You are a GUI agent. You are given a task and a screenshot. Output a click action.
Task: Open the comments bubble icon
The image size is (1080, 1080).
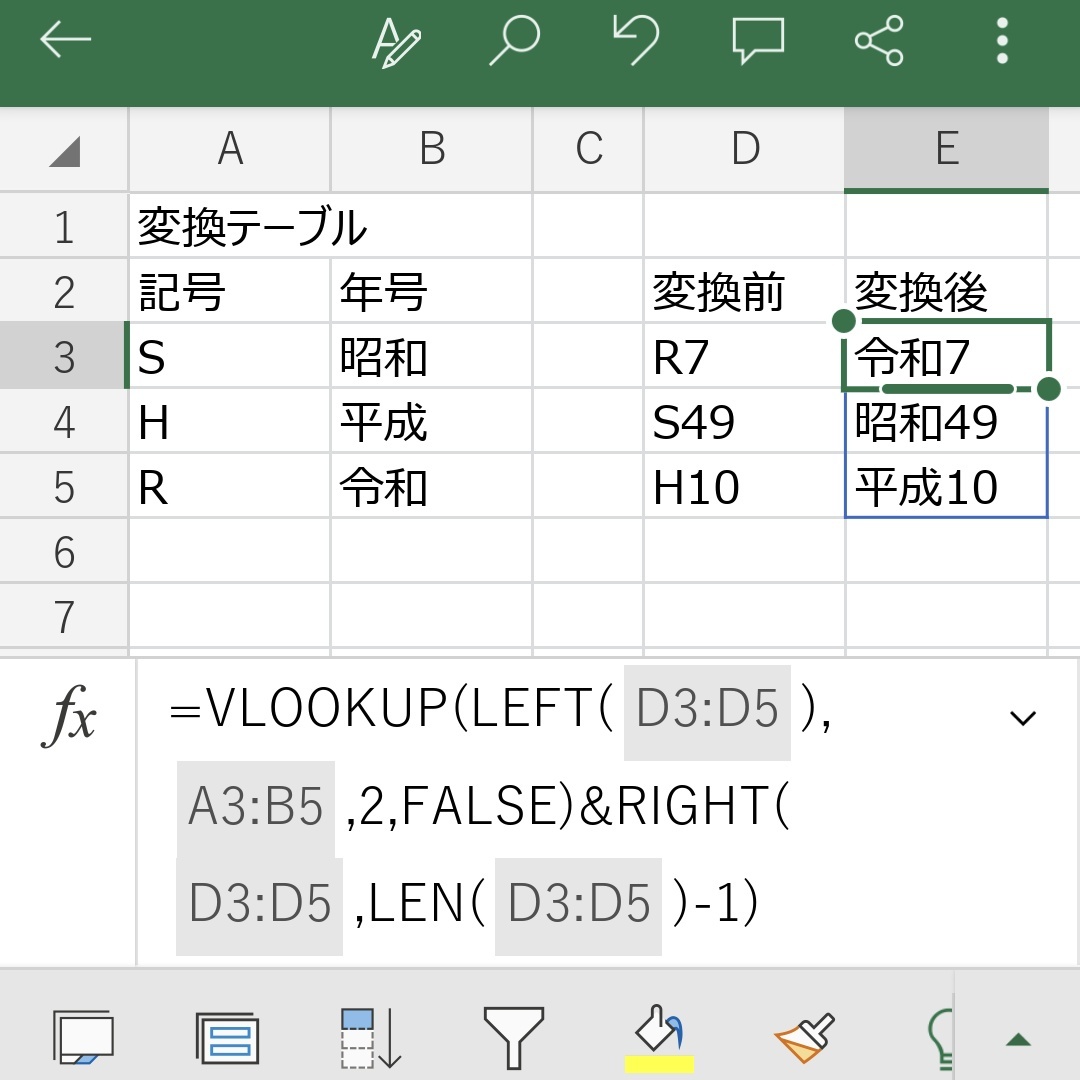click(x=758, y=41)
